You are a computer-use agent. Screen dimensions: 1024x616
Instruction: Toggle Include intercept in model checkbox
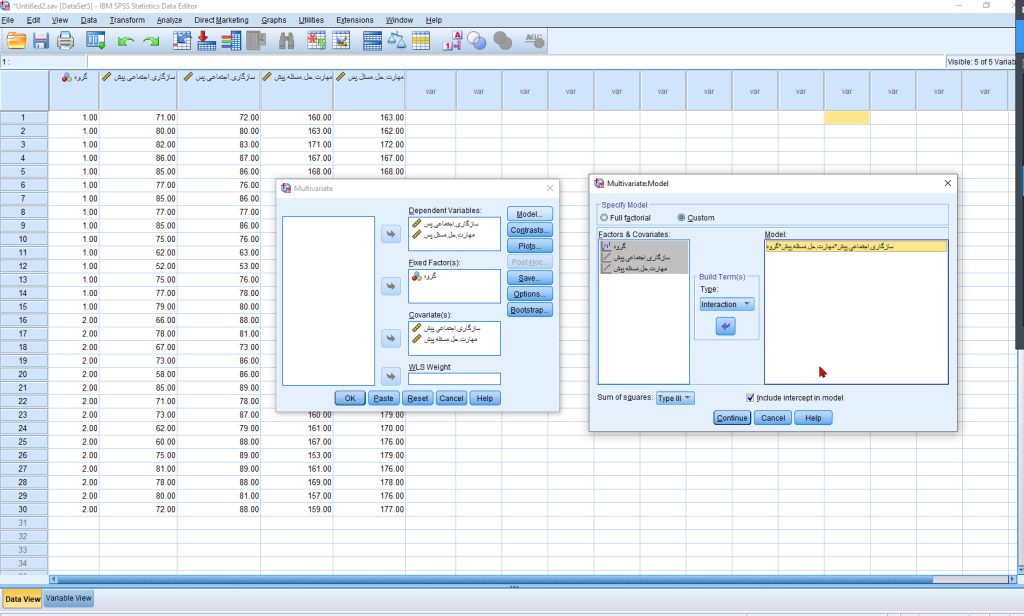point(750,397)
